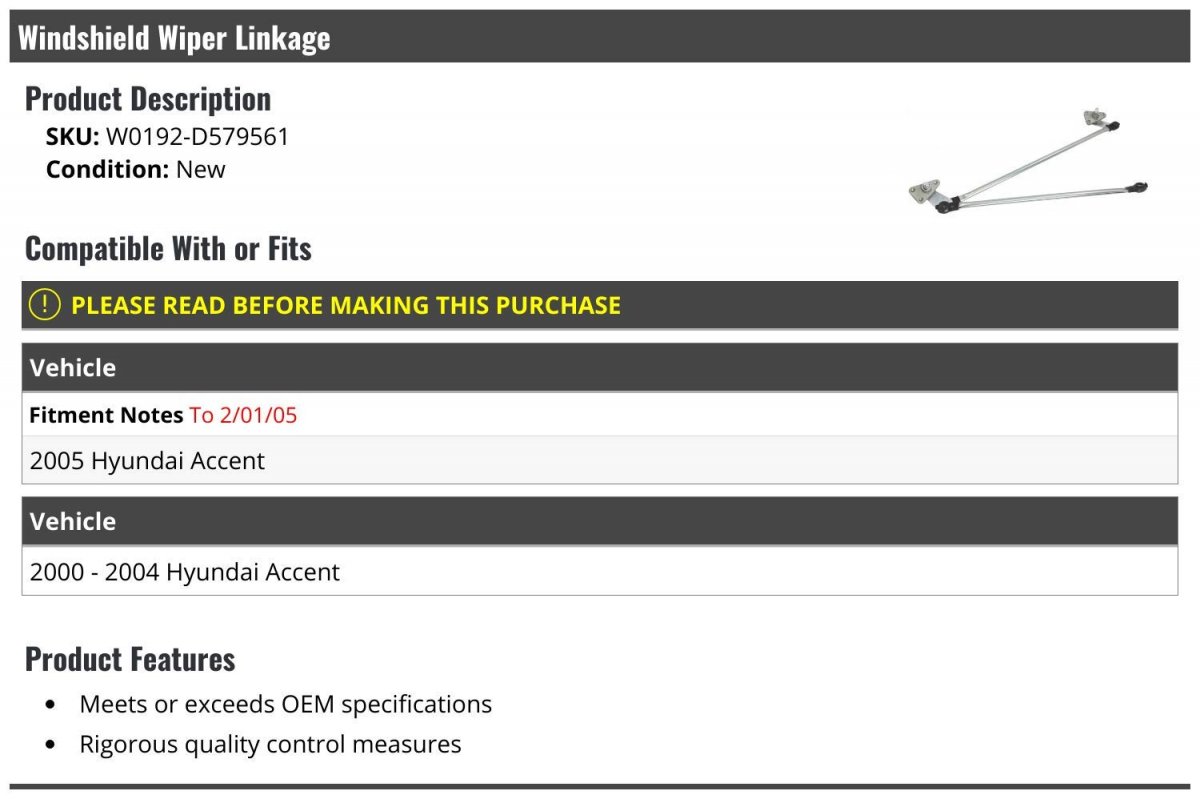Select the 2005 Hyundai Accent row
1200x799 pixels.
pyautogui.click(x=600, y=460)
